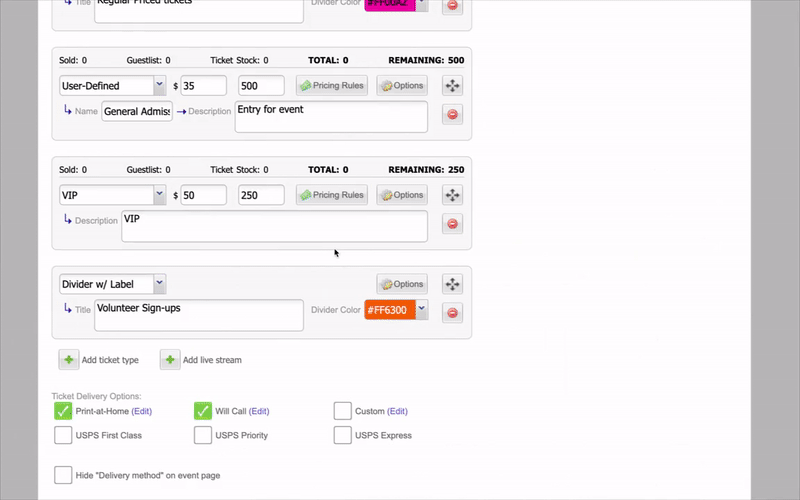Screen dimensions: 800x500
Task: Click the REMAINING: 500 text
Action: tap(426, 60)
